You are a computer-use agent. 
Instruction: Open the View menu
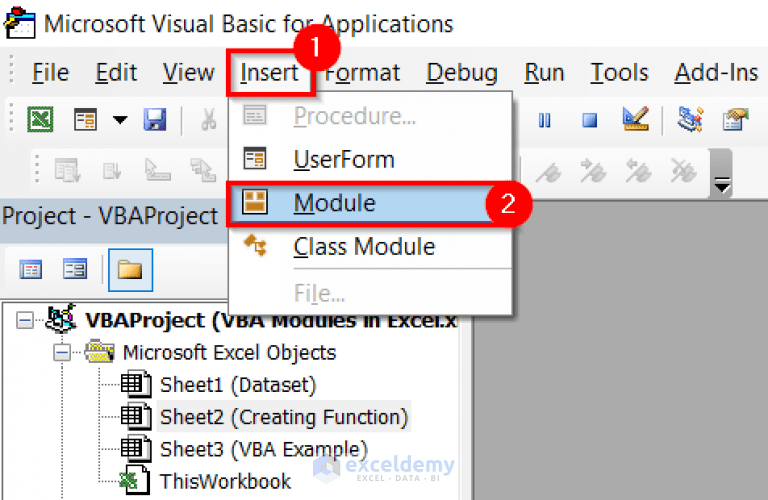pyautogui.click(x=188, y=73)
